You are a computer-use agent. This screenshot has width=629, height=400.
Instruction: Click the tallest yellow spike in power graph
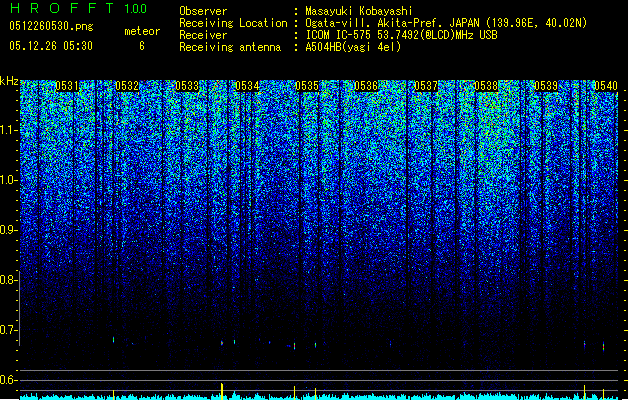(x=222, y=391)
